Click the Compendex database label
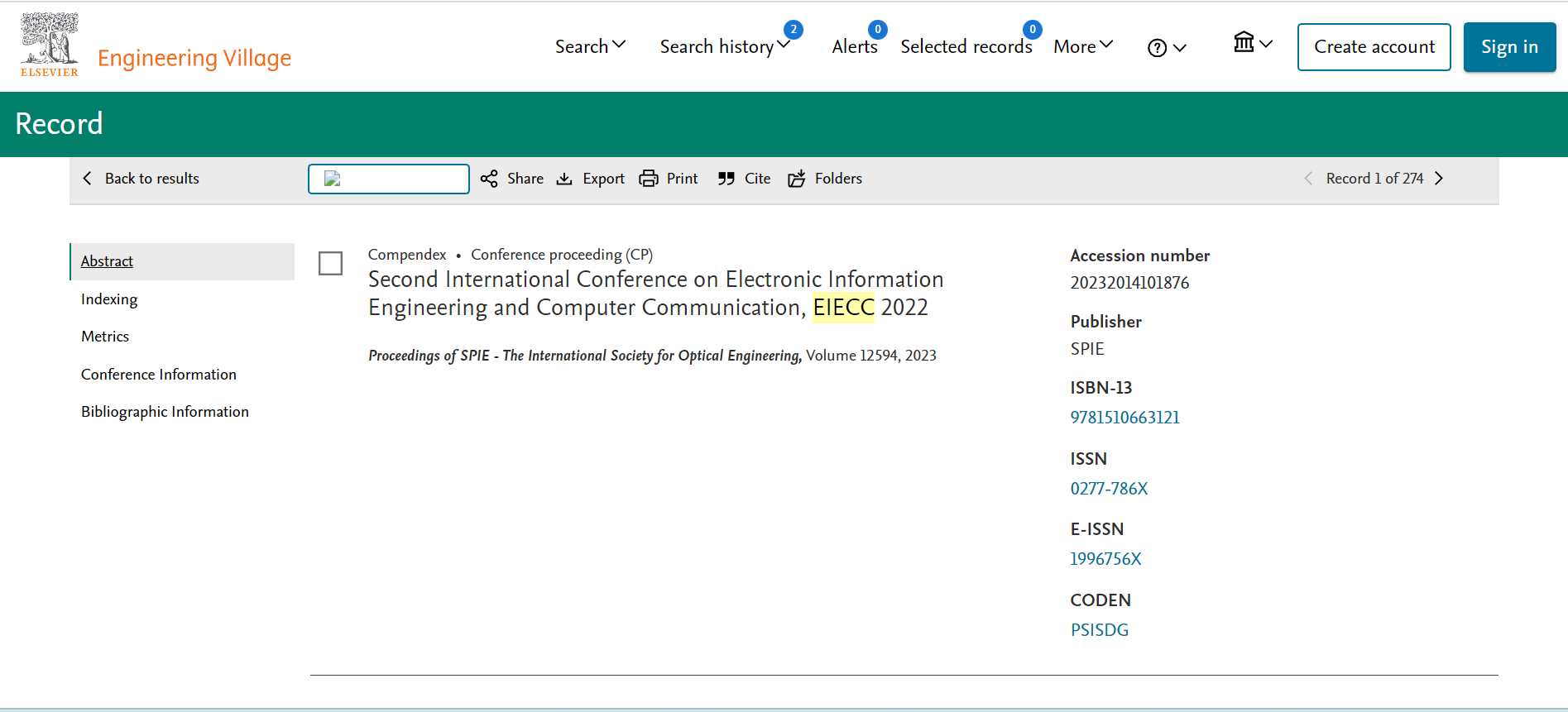This screenshot has height=712, width=1568. coord(407,255)
